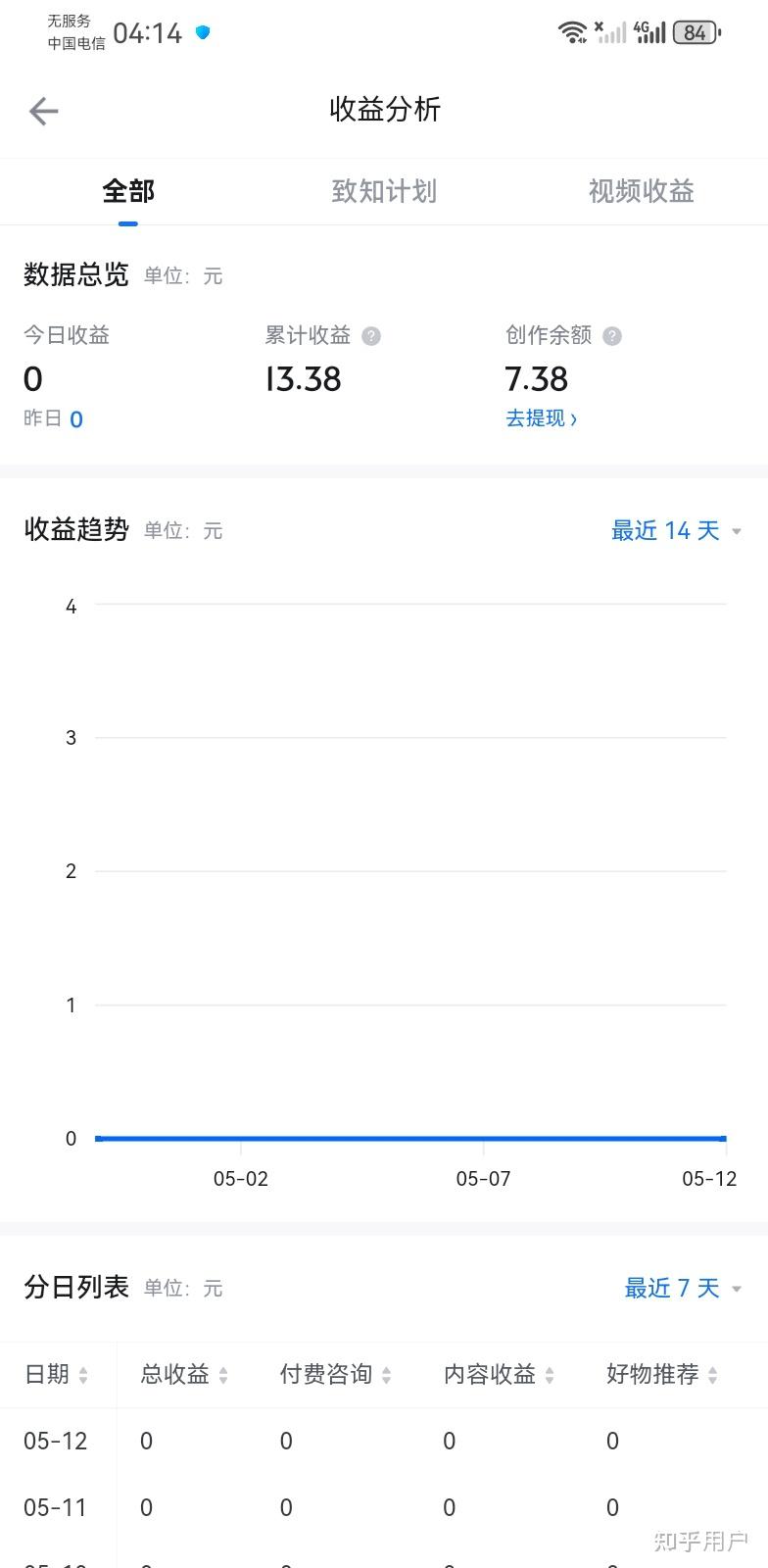
Task: Switch to the 致知计划 tab
Action: tap(384, 191)
